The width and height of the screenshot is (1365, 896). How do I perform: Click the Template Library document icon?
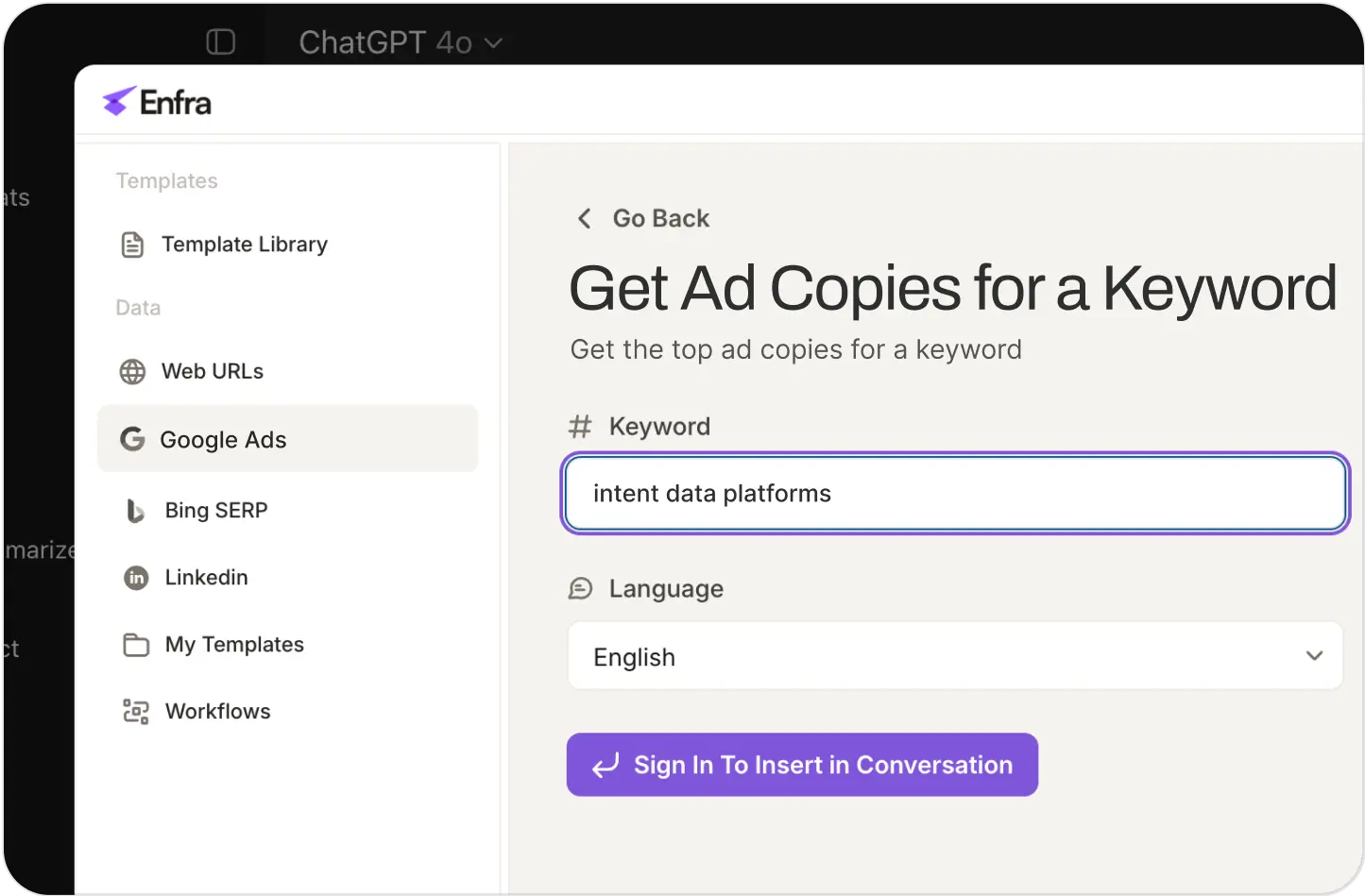(x=133, y=245)
